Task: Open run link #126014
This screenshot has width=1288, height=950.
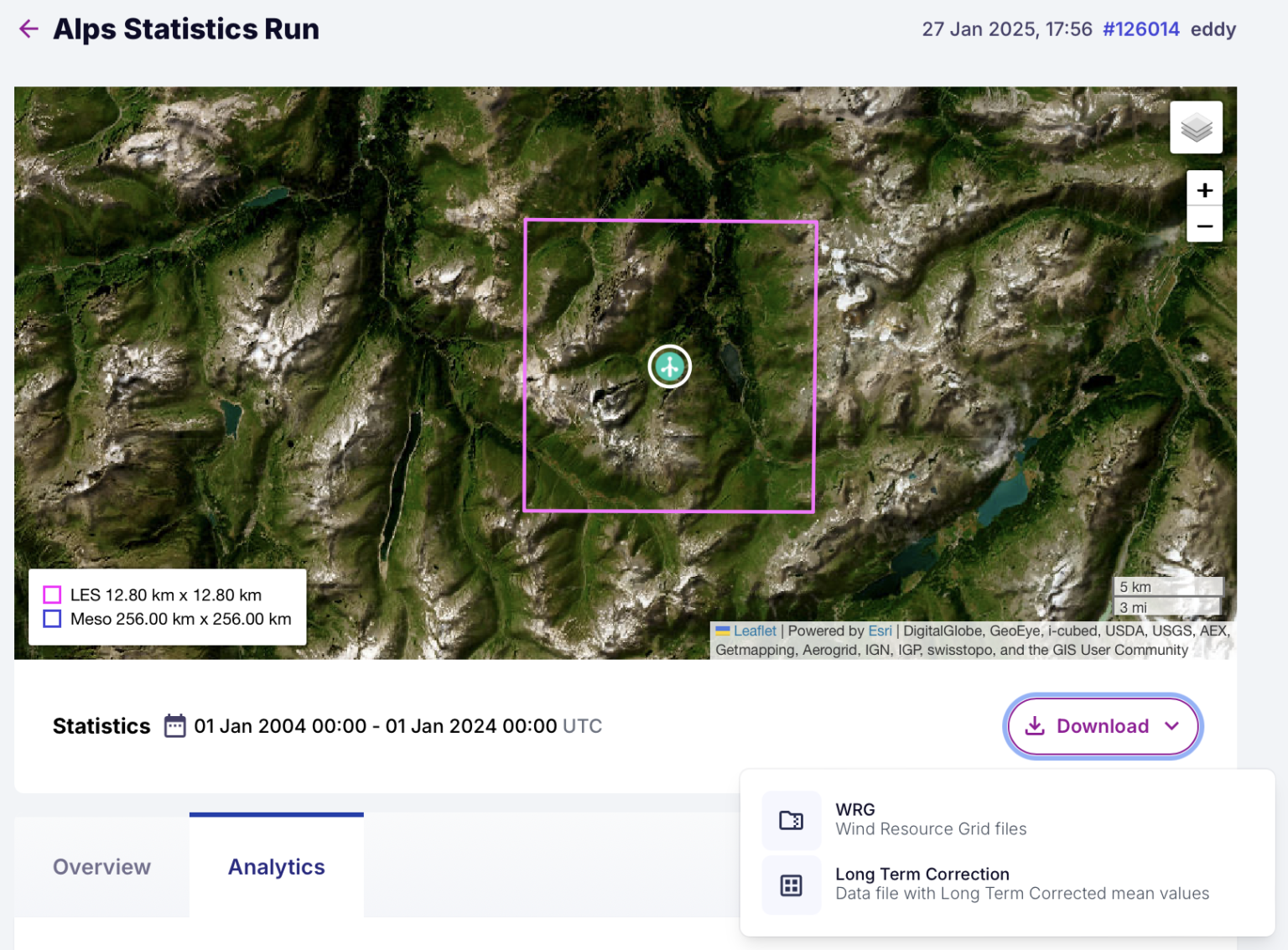Action: tap(1140, 29)
